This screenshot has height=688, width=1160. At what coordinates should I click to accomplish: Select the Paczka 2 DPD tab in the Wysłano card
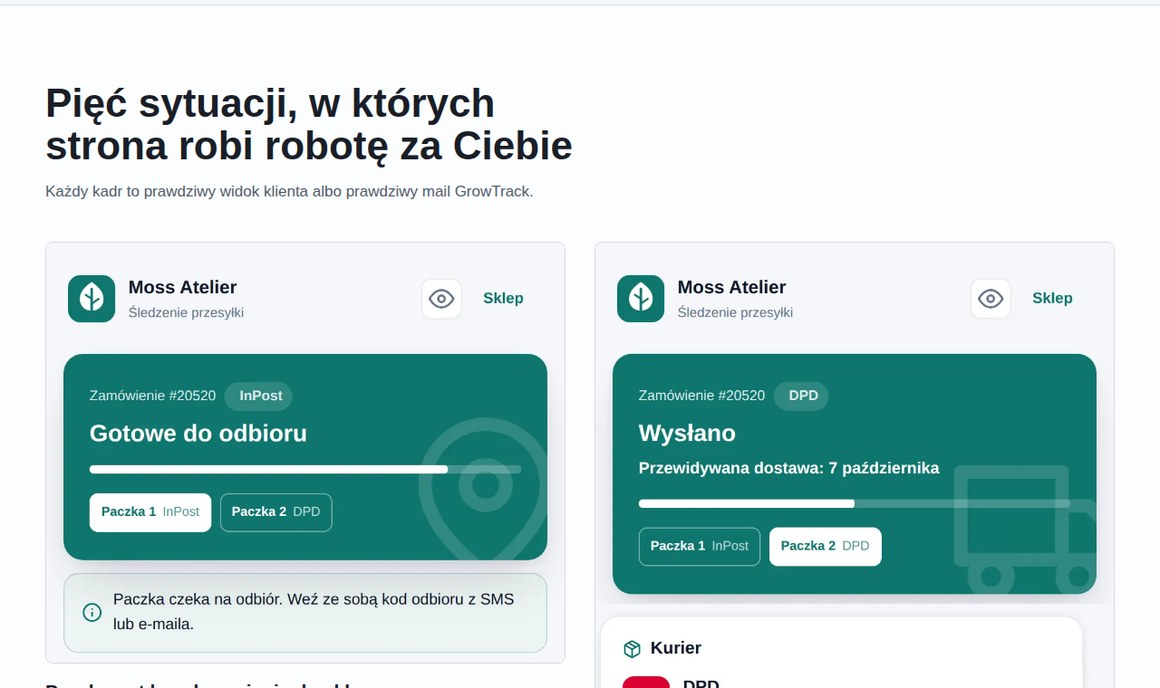[x=825, y=546]
